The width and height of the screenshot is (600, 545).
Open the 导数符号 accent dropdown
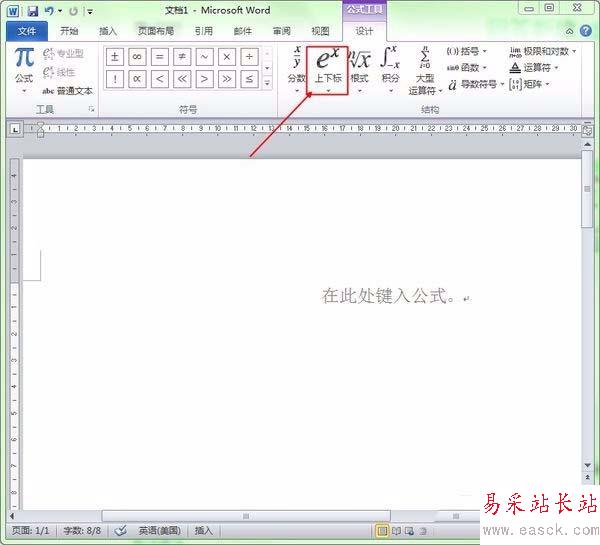coord(476,84)
